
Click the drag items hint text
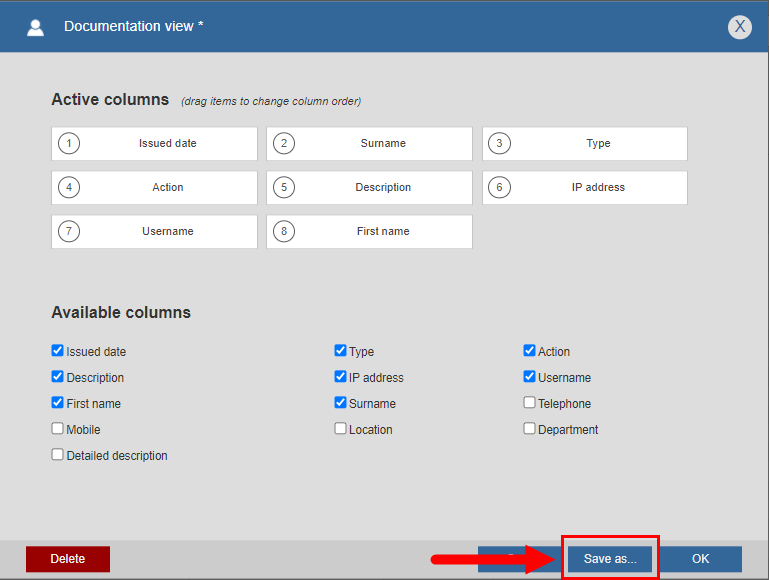[271, 101]
